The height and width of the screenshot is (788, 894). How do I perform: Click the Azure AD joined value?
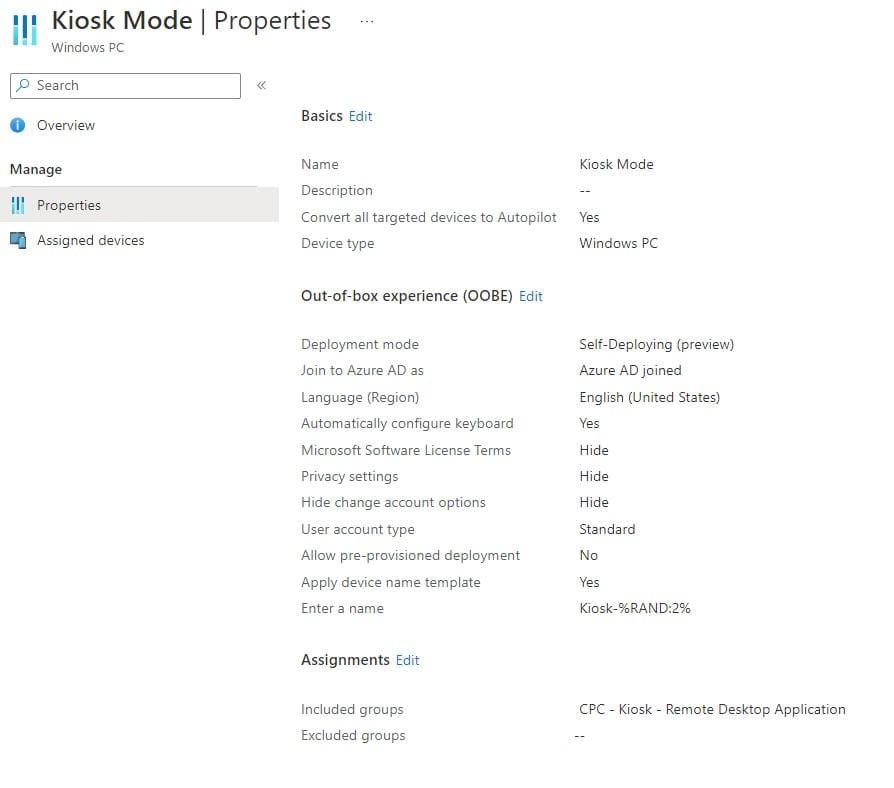630,370
